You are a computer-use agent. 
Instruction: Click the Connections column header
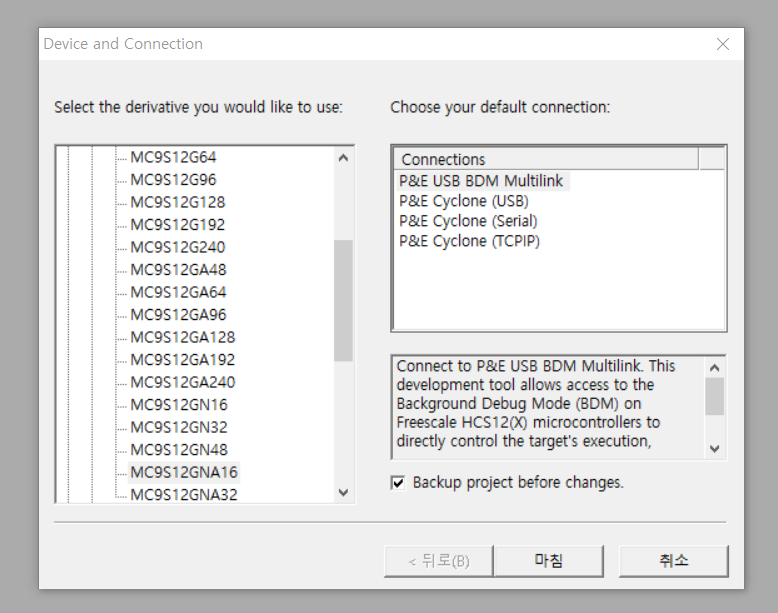(x=545, y=159)
